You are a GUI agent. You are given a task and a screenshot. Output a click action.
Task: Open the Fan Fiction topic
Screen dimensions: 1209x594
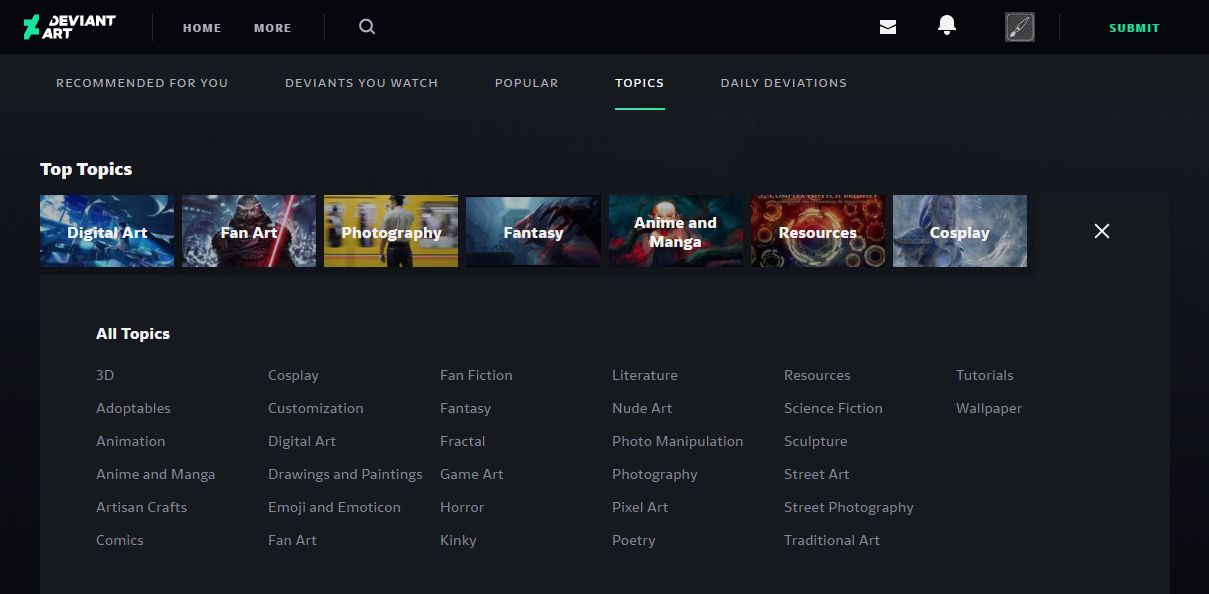pyautogui.click(x=476, y=375)
